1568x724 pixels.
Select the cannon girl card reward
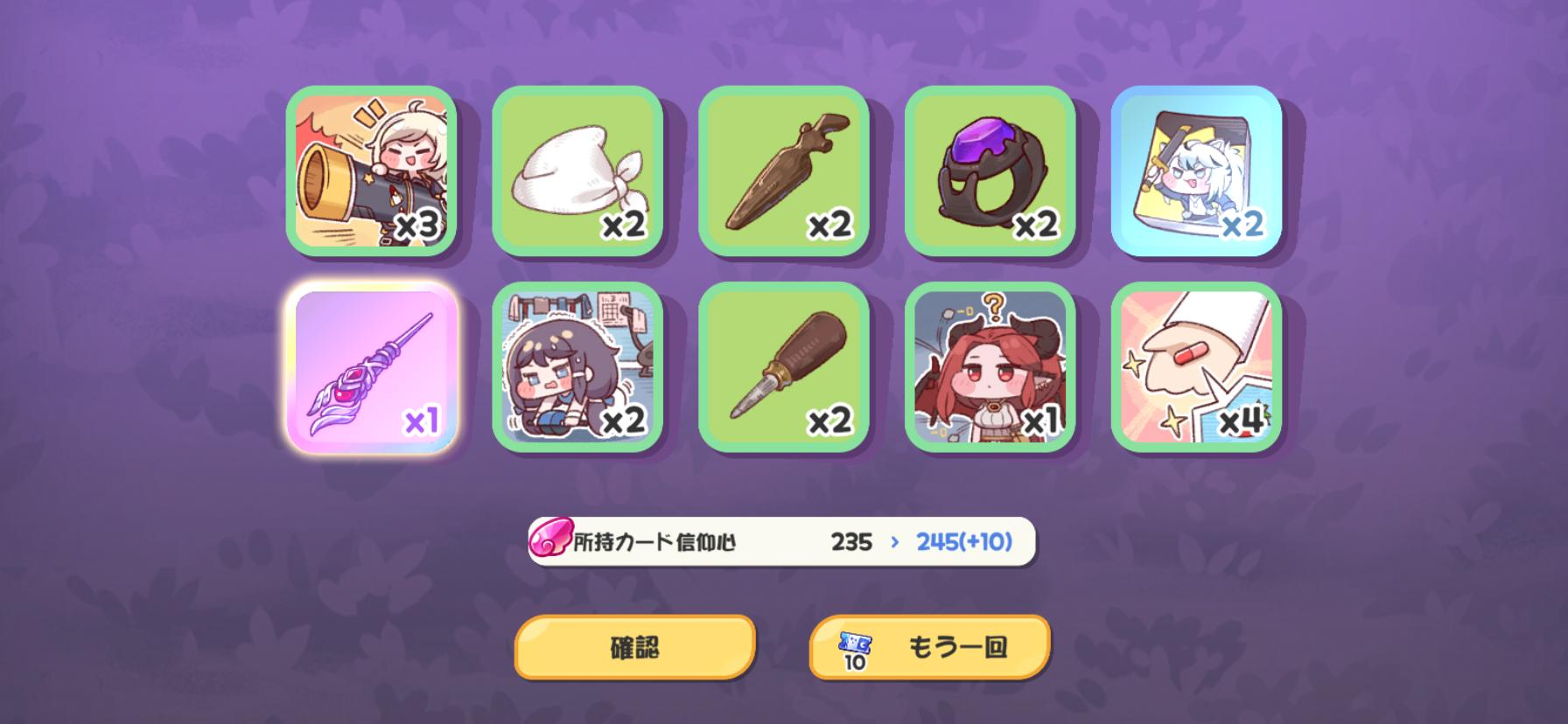(x=371, y=171)
